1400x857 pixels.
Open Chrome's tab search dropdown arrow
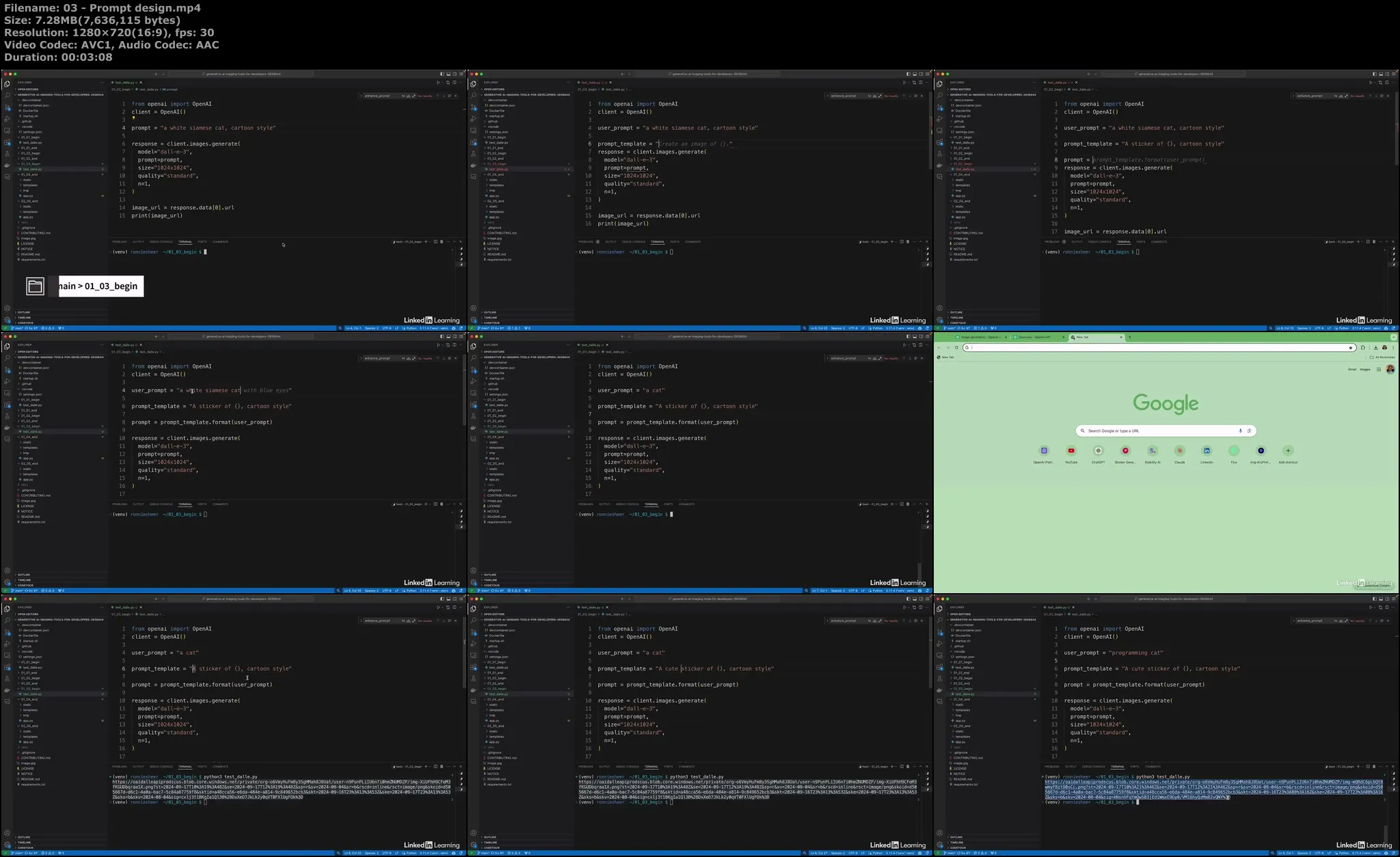pos(1393,338)
